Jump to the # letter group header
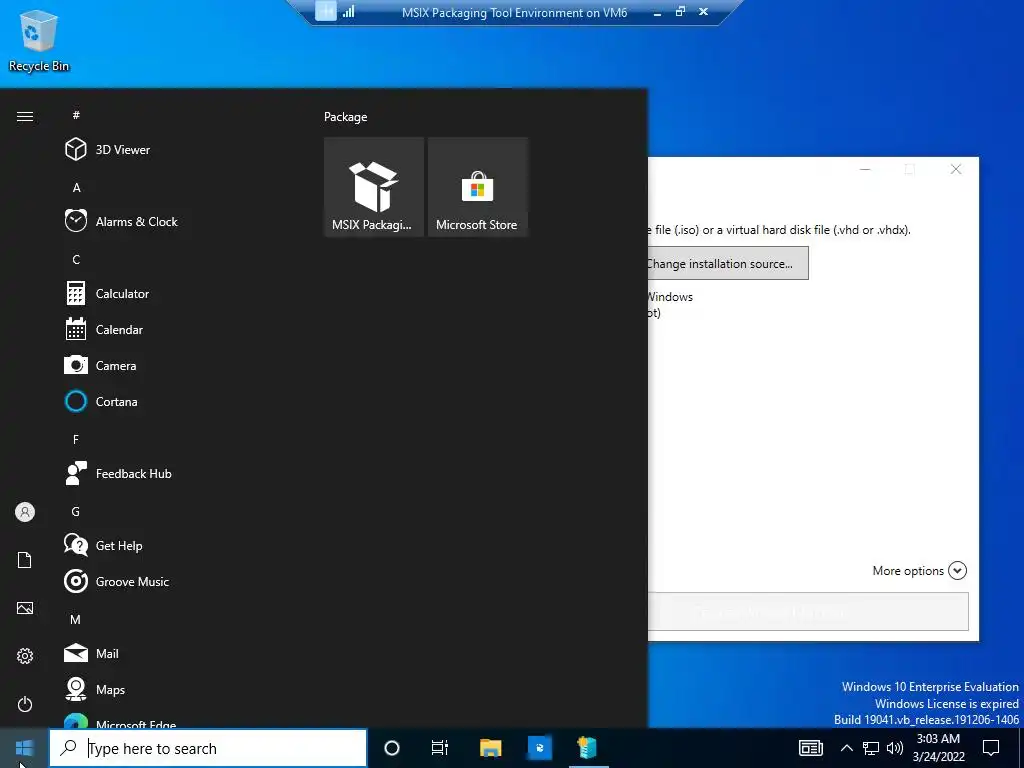 (x=76, y=115)
